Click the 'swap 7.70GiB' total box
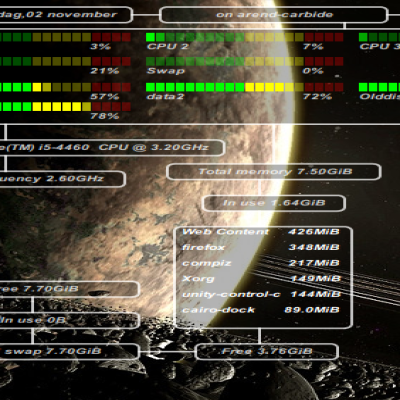Viewport: 400px width, 400px height. click(69, 352)
